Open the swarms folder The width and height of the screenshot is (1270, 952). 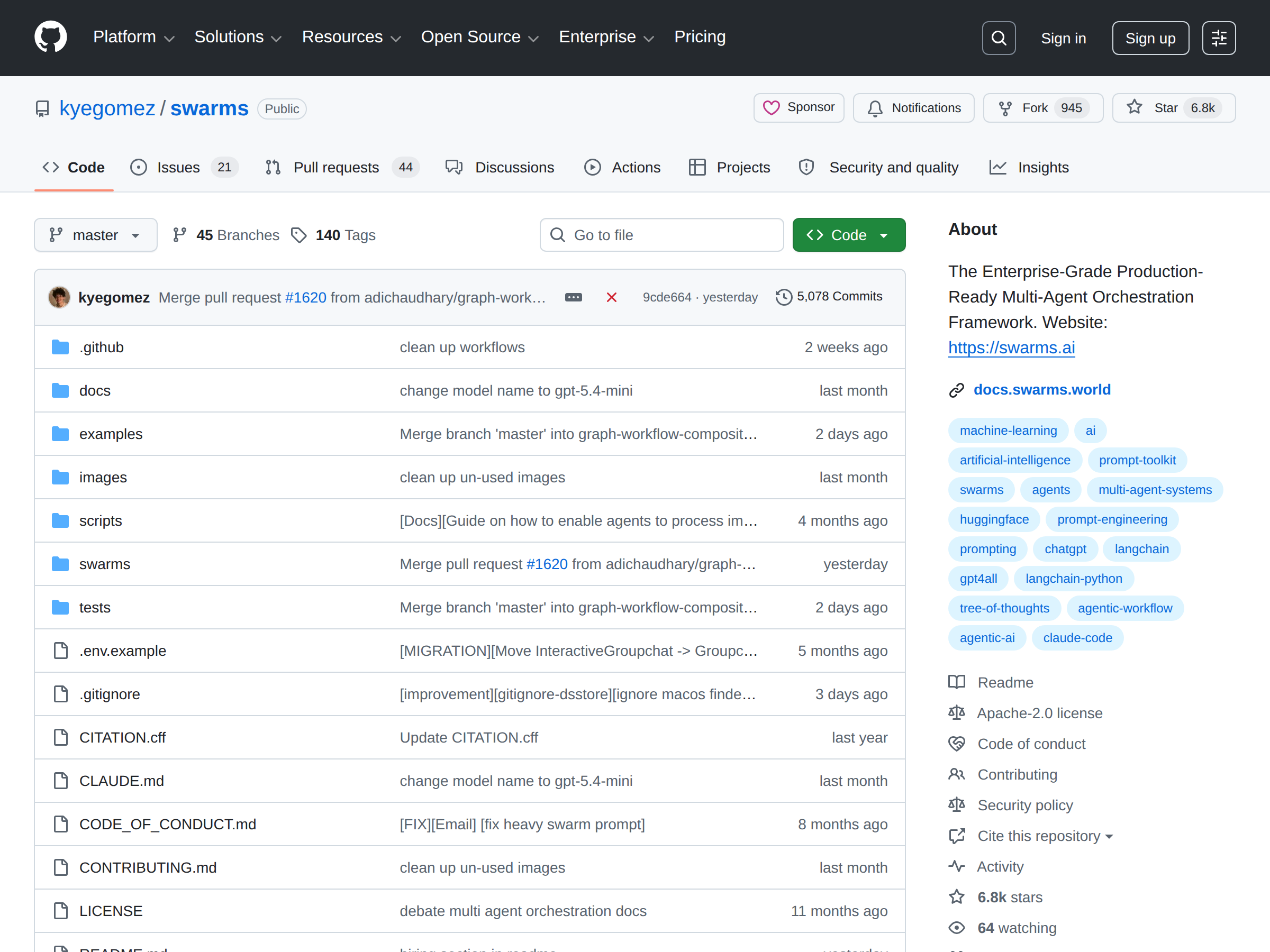click(x=104, y=564)
